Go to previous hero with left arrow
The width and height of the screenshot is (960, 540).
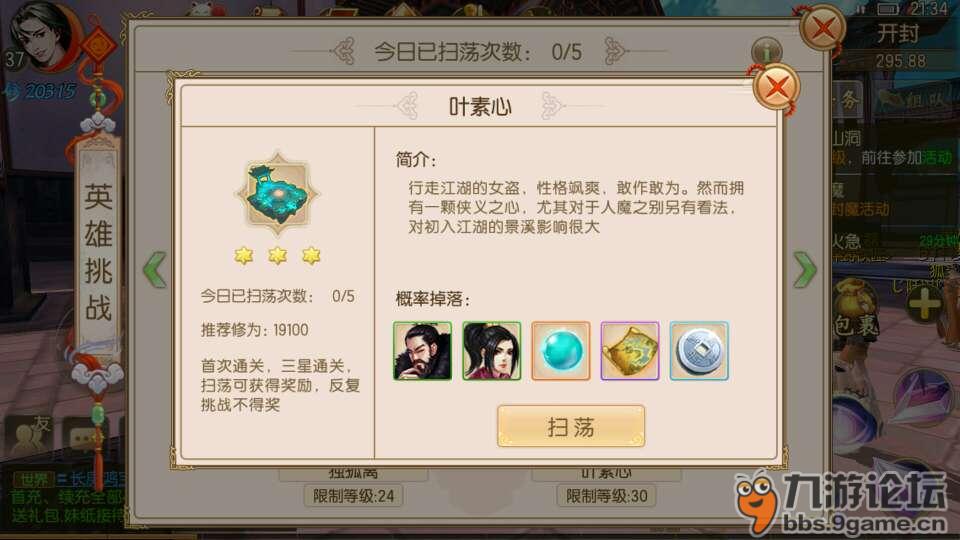click(x=154, y=269)
